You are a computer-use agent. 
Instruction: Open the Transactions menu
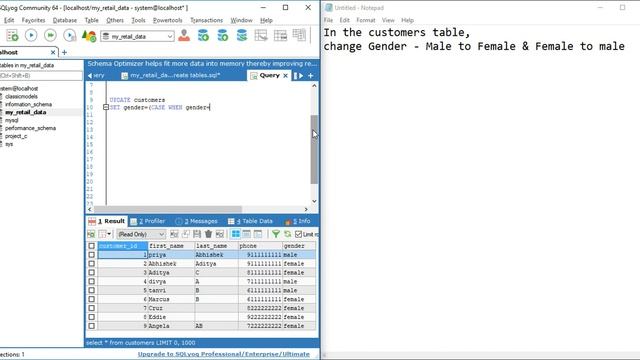(x=207, y=20)
